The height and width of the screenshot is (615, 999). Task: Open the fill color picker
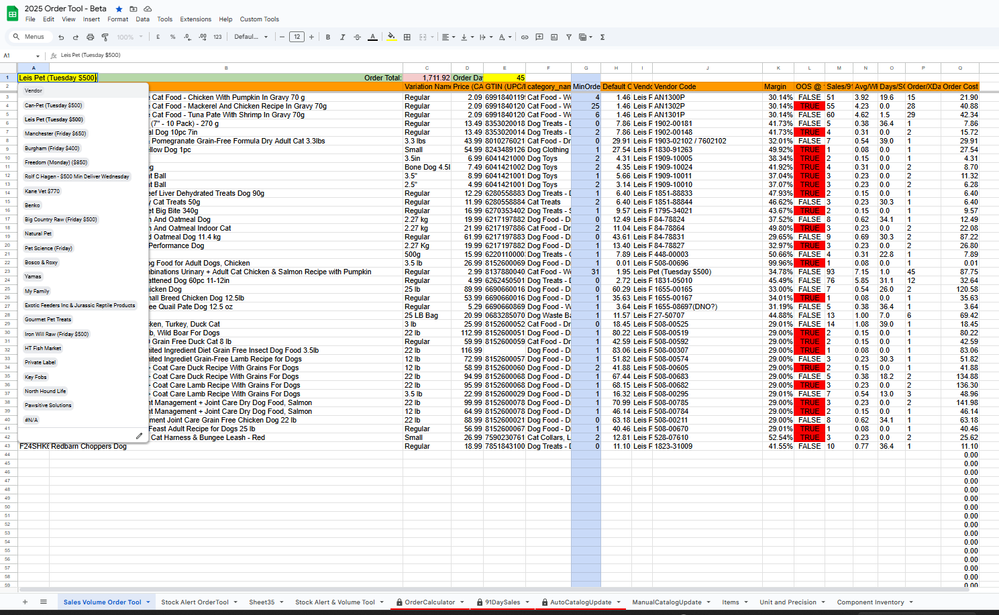[x=391, y=37]
